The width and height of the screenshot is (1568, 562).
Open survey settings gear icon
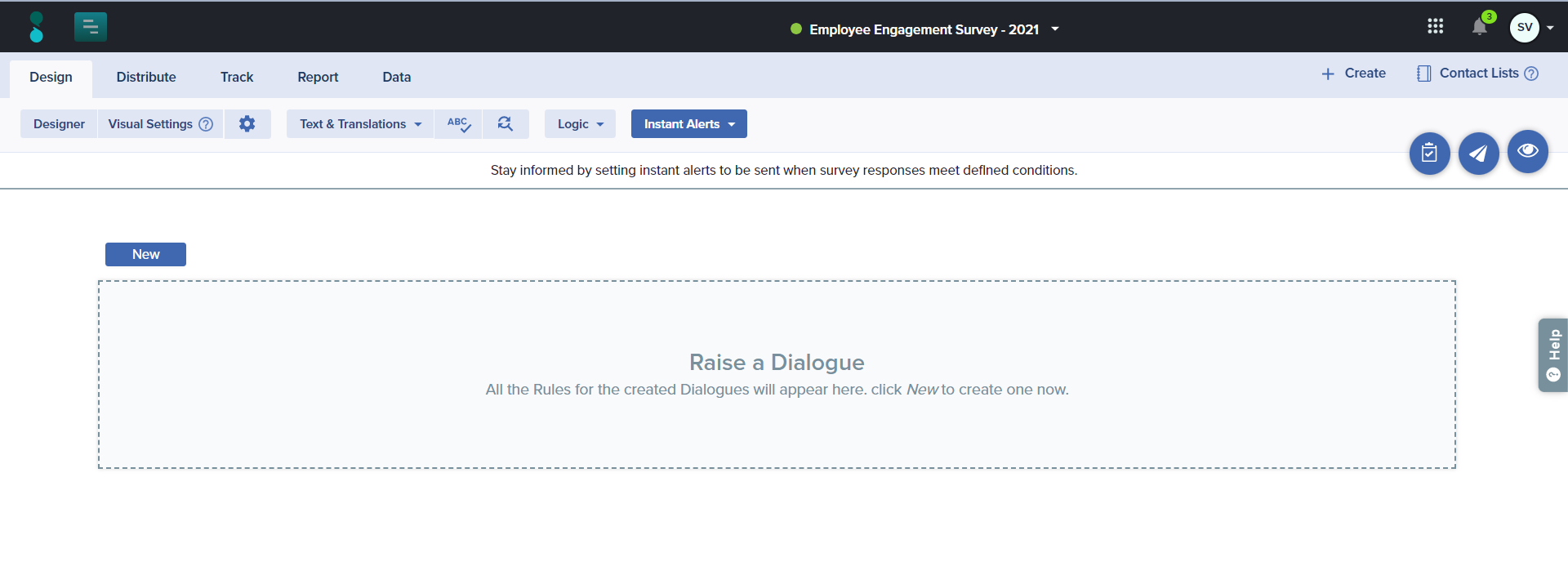tap(247, 124)
